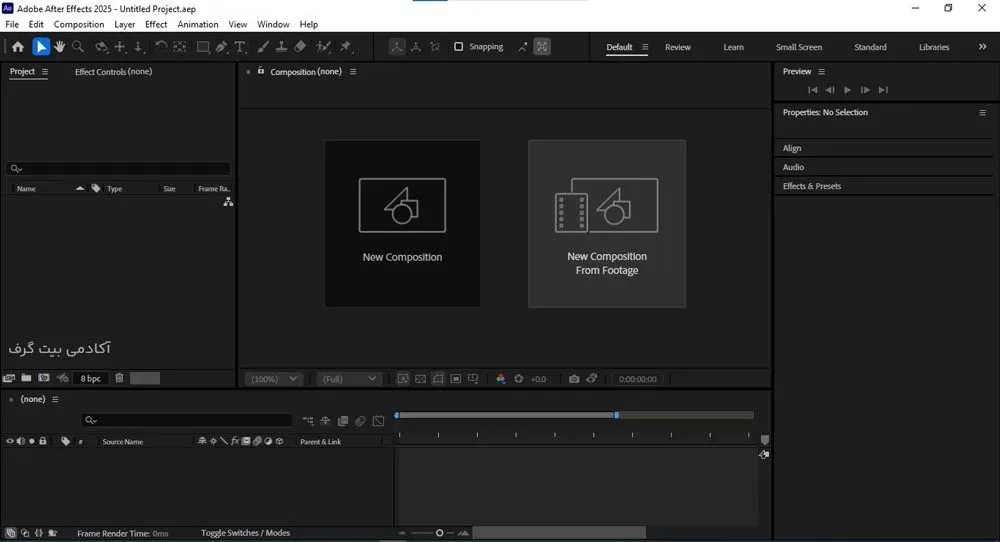Select the Clone Stamp tool

pyautogui.click(x=281, y=47)
